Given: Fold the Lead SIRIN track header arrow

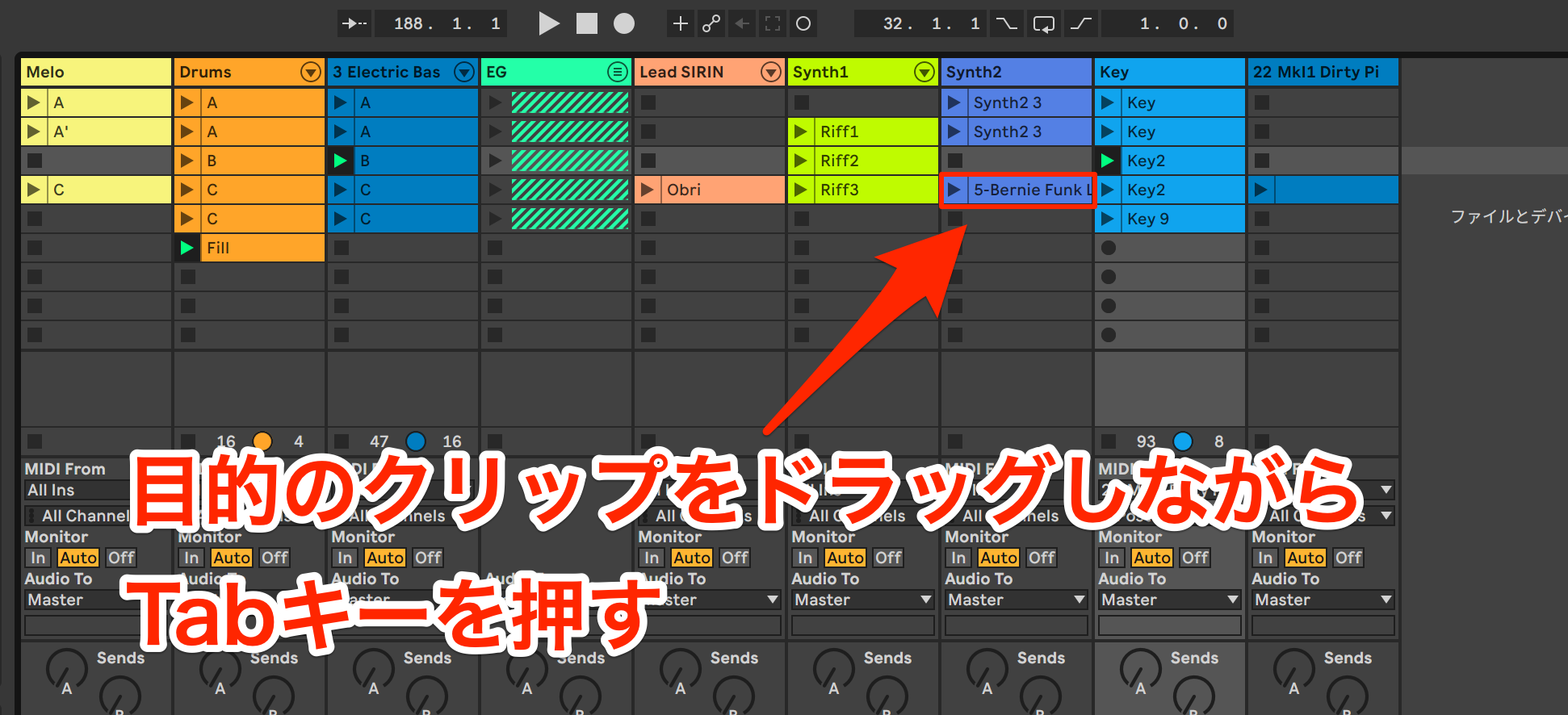Looking at the screenshot, I should point(771,72).
